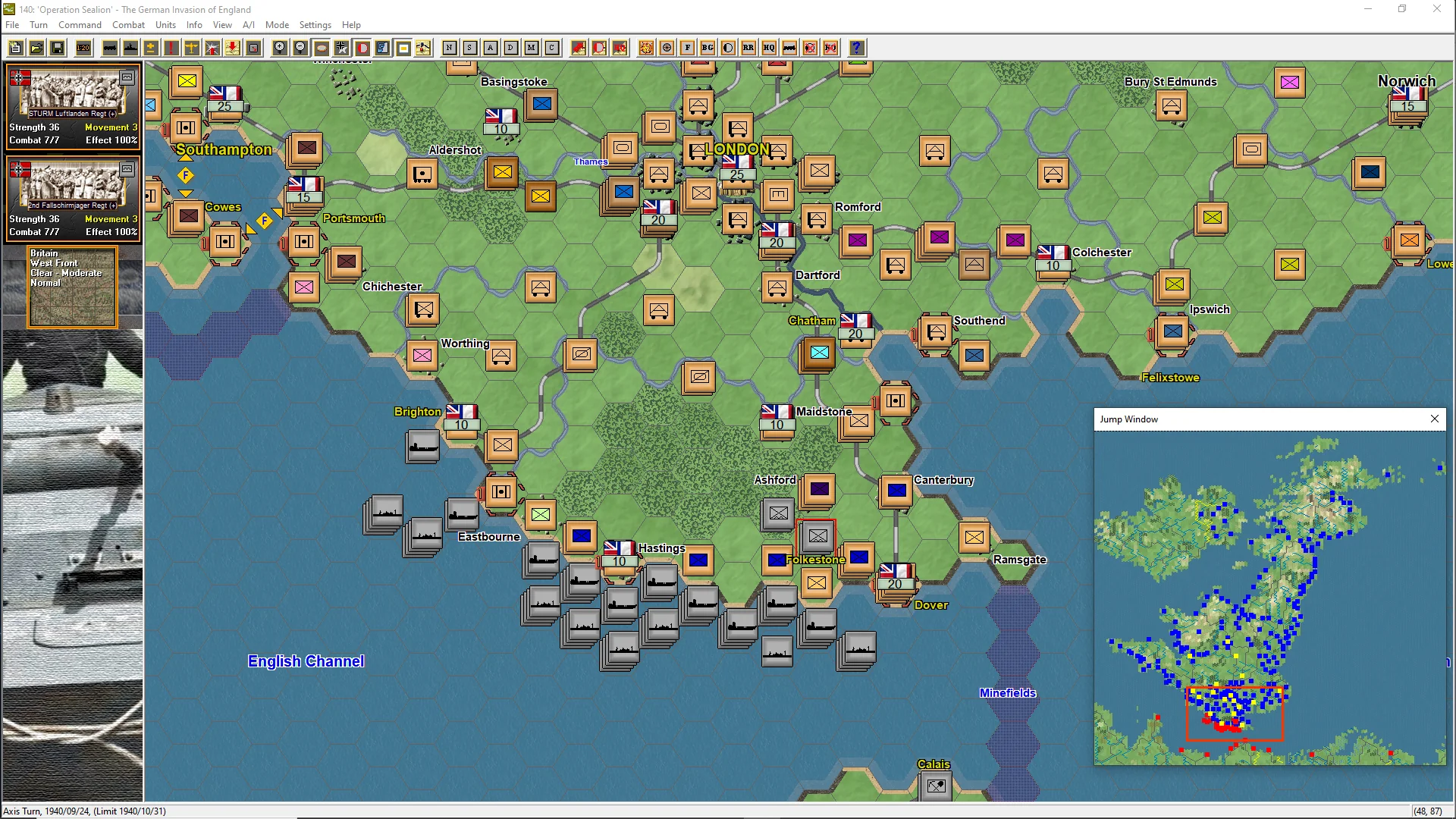Save the game with the floppy disk icon
The image size is (1456, 819).
[x=57, y=48]
